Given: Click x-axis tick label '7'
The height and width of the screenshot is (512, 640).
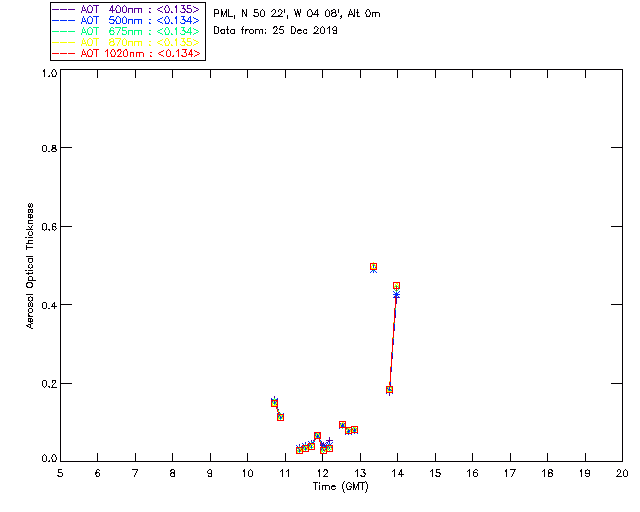Looking at the screenshot, I should (x=135, y=474).
